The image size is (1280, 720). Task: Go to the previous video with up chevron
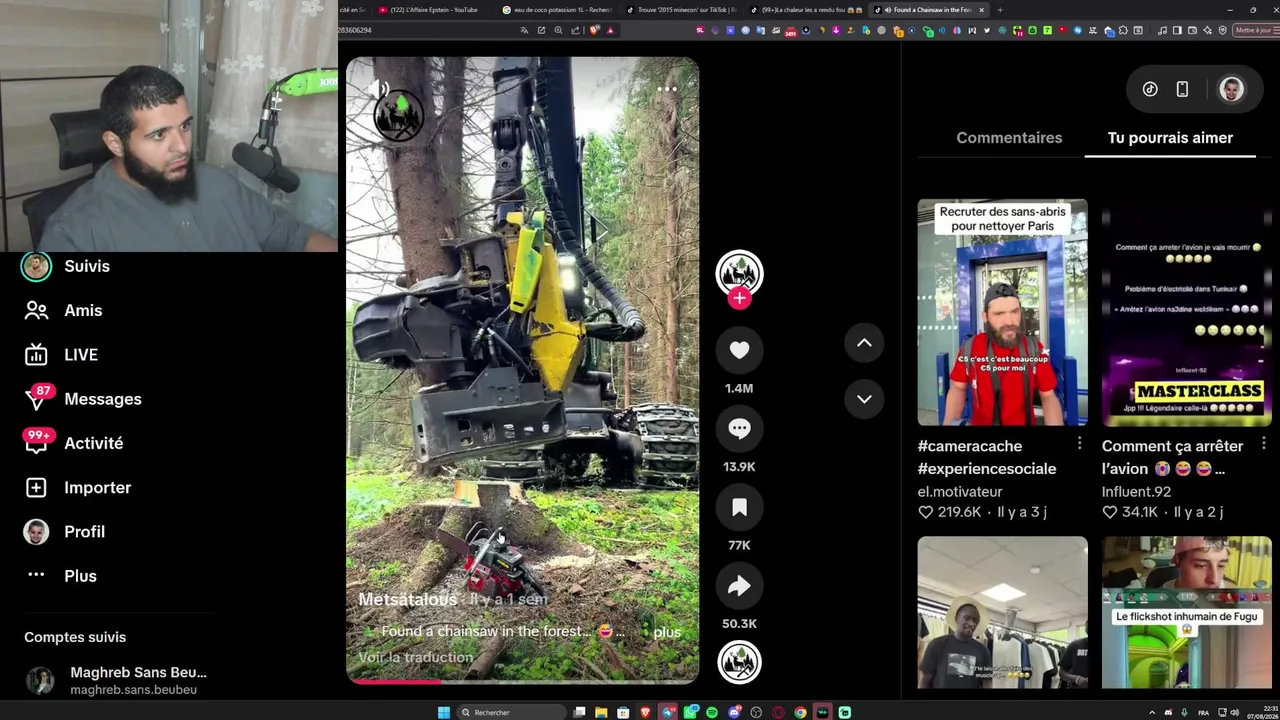tap(864, 343)
